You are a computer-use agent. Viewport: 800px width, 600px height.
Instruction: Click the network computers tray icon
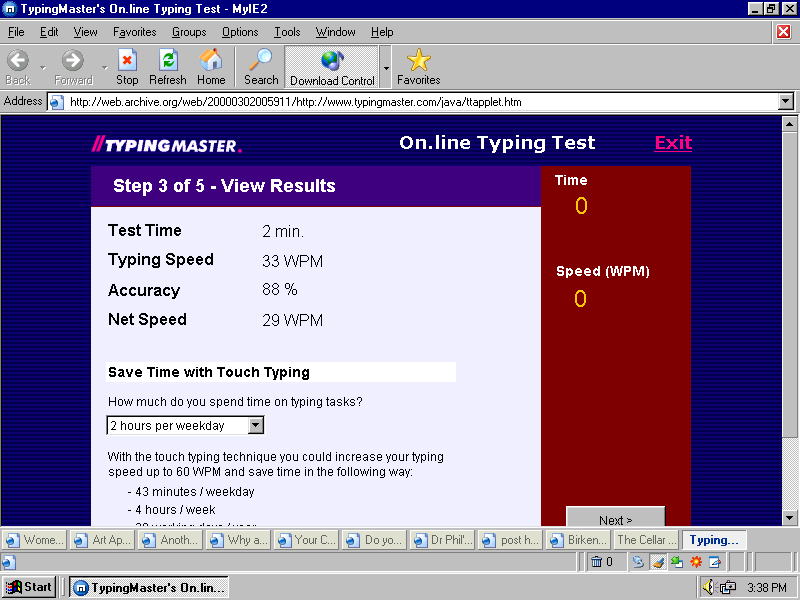point(728,588)
